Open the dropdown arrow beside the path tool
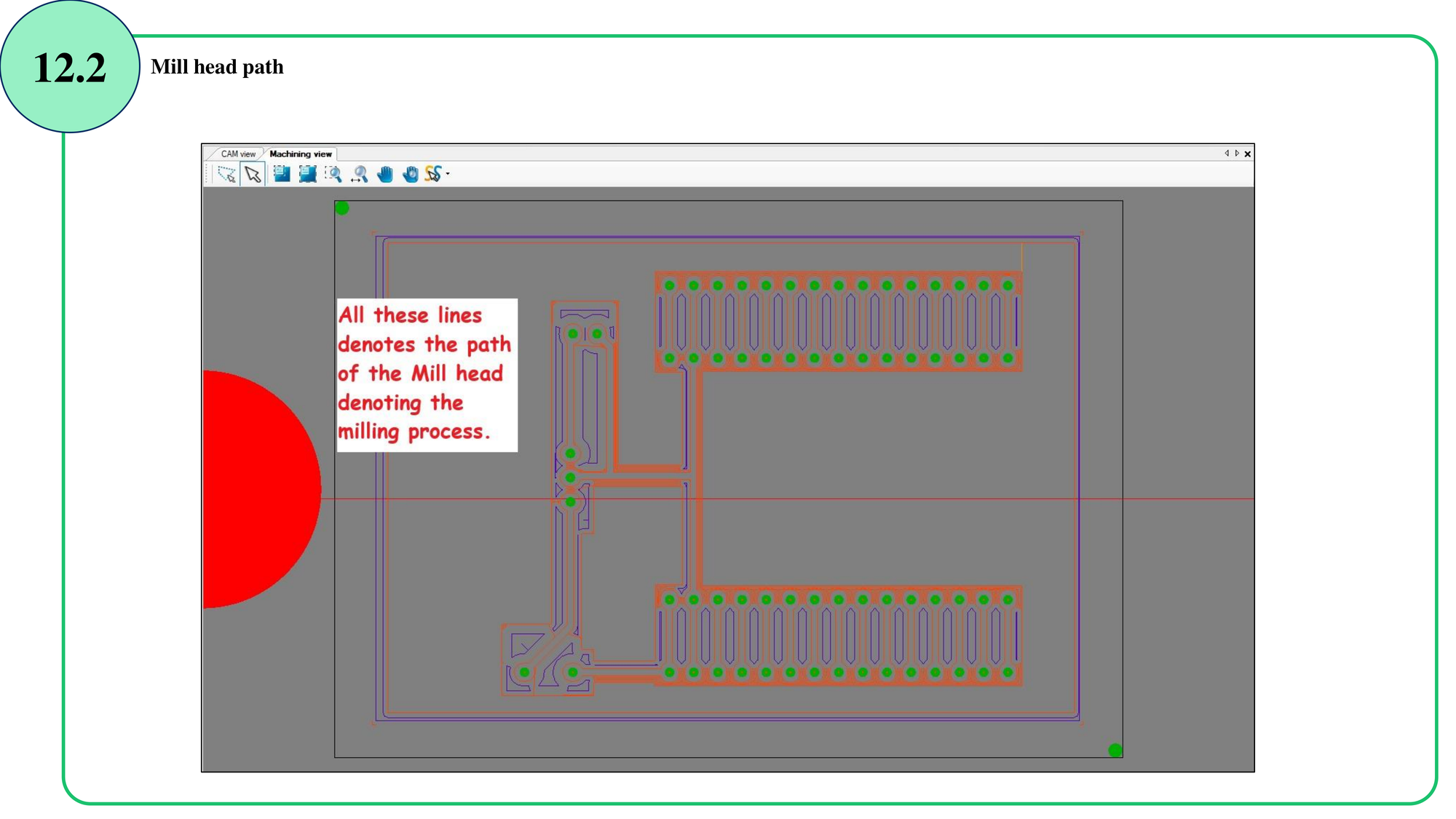The height and width of the screenshot is (819, 1456). click(448, 174)
